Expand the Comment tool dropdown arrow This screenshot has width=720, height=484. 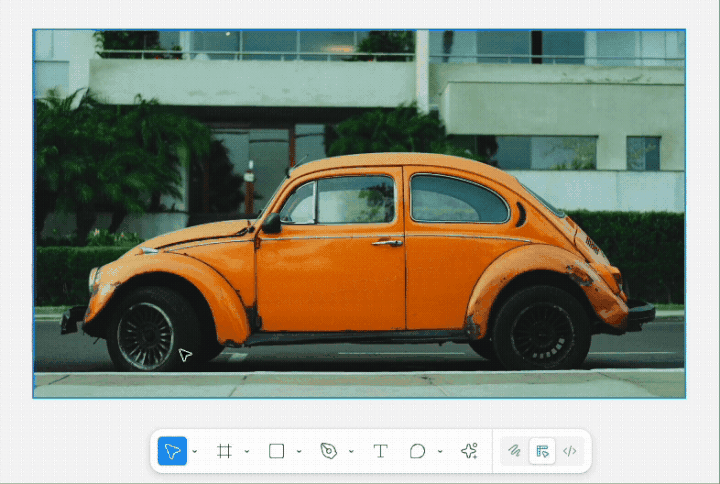click(x=440, y=451)
